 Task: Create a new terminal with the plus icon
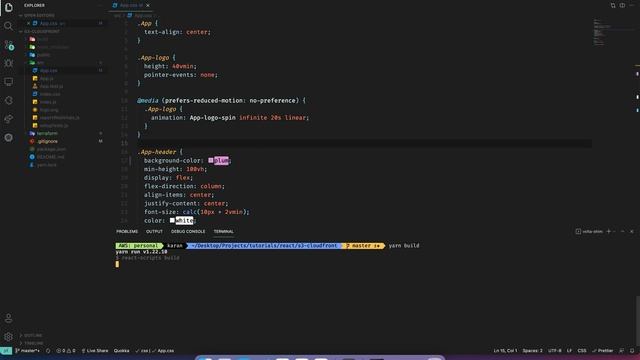[x=608, y=231]
